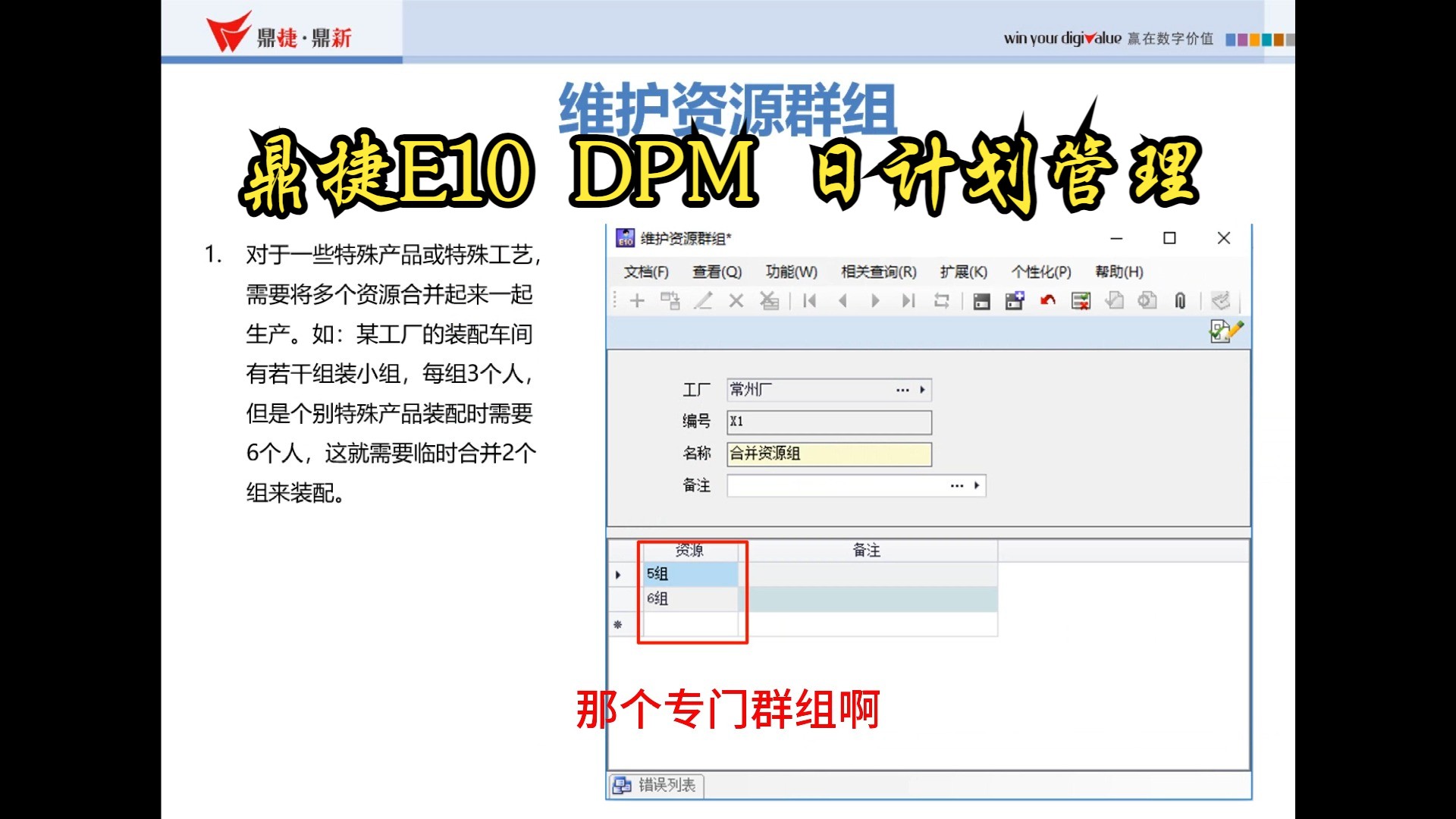This screenshot has height=819, width=1456.
Task: Click the empty new-row resource cell
Action: pyautogui.click(x=690, y=624)
